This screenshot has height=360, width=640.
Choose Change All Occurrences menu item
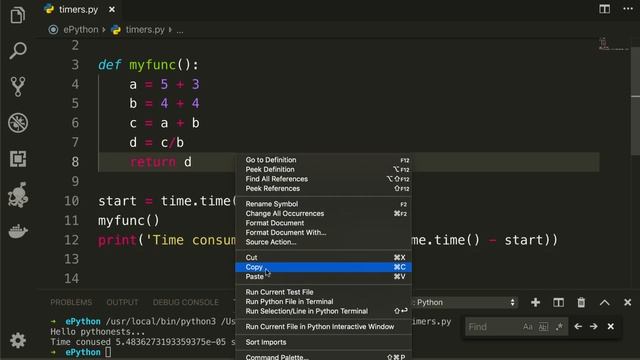(323, 213)
